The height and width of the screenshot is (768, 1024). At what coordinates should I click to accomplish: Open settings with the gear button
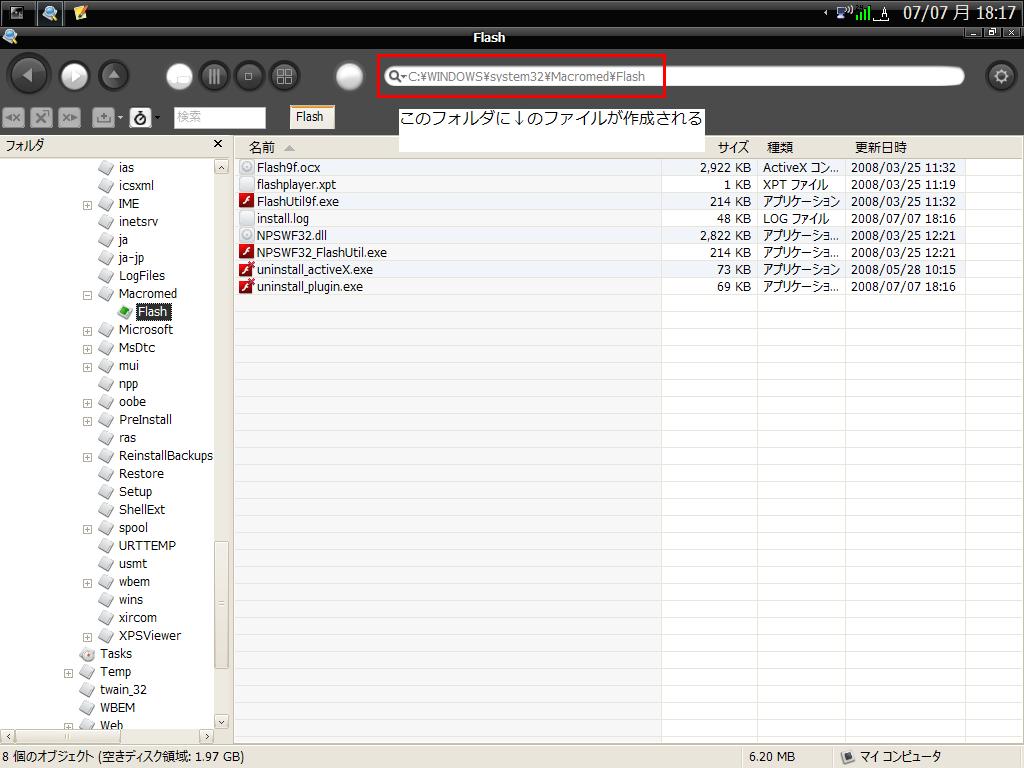(1000, 76)
